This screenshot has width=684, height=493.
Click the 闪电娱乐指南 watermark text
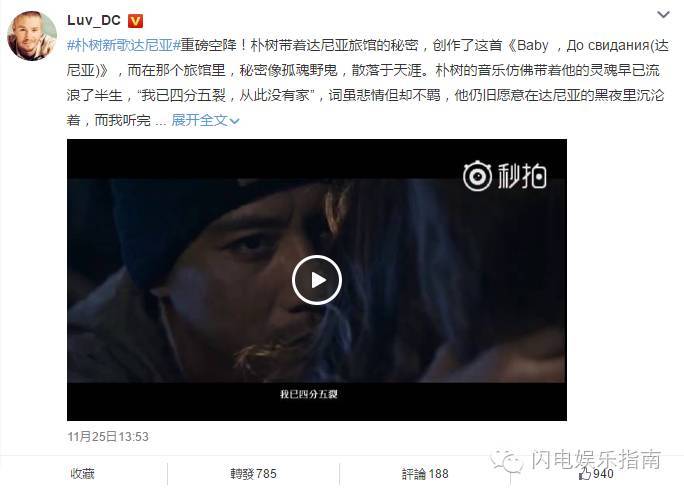coord(596,459)
